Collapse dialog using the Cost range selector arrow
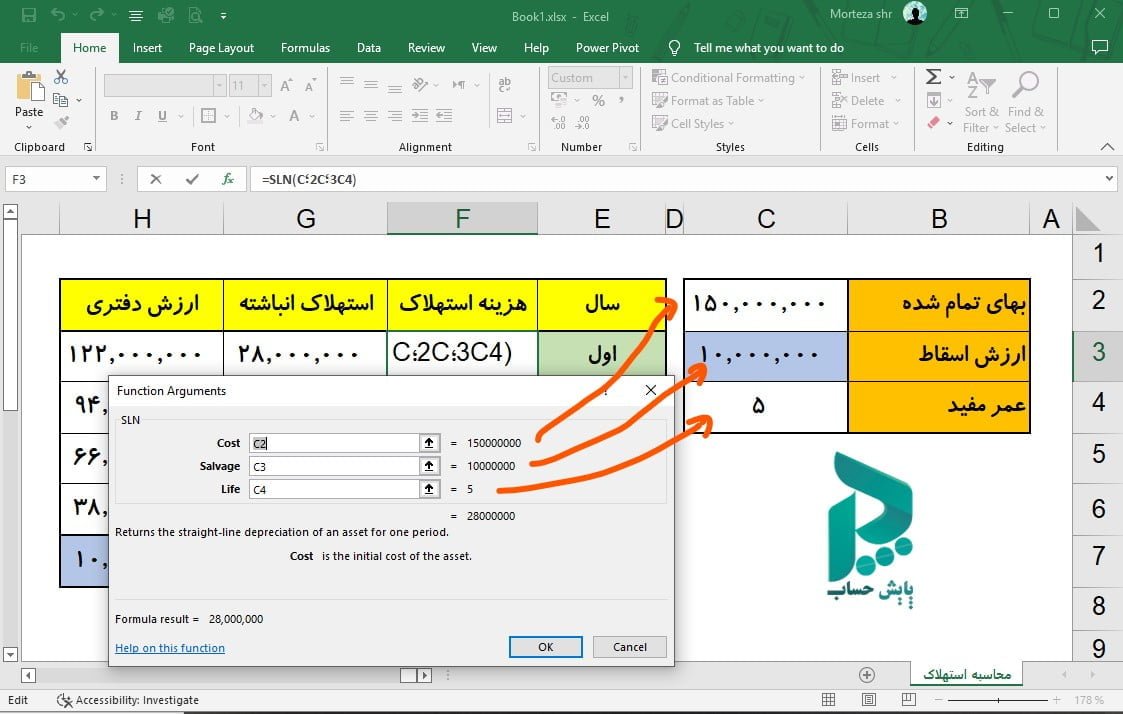Image resolution: width=1123 pixels, height=714 pixels. (429, 443)
